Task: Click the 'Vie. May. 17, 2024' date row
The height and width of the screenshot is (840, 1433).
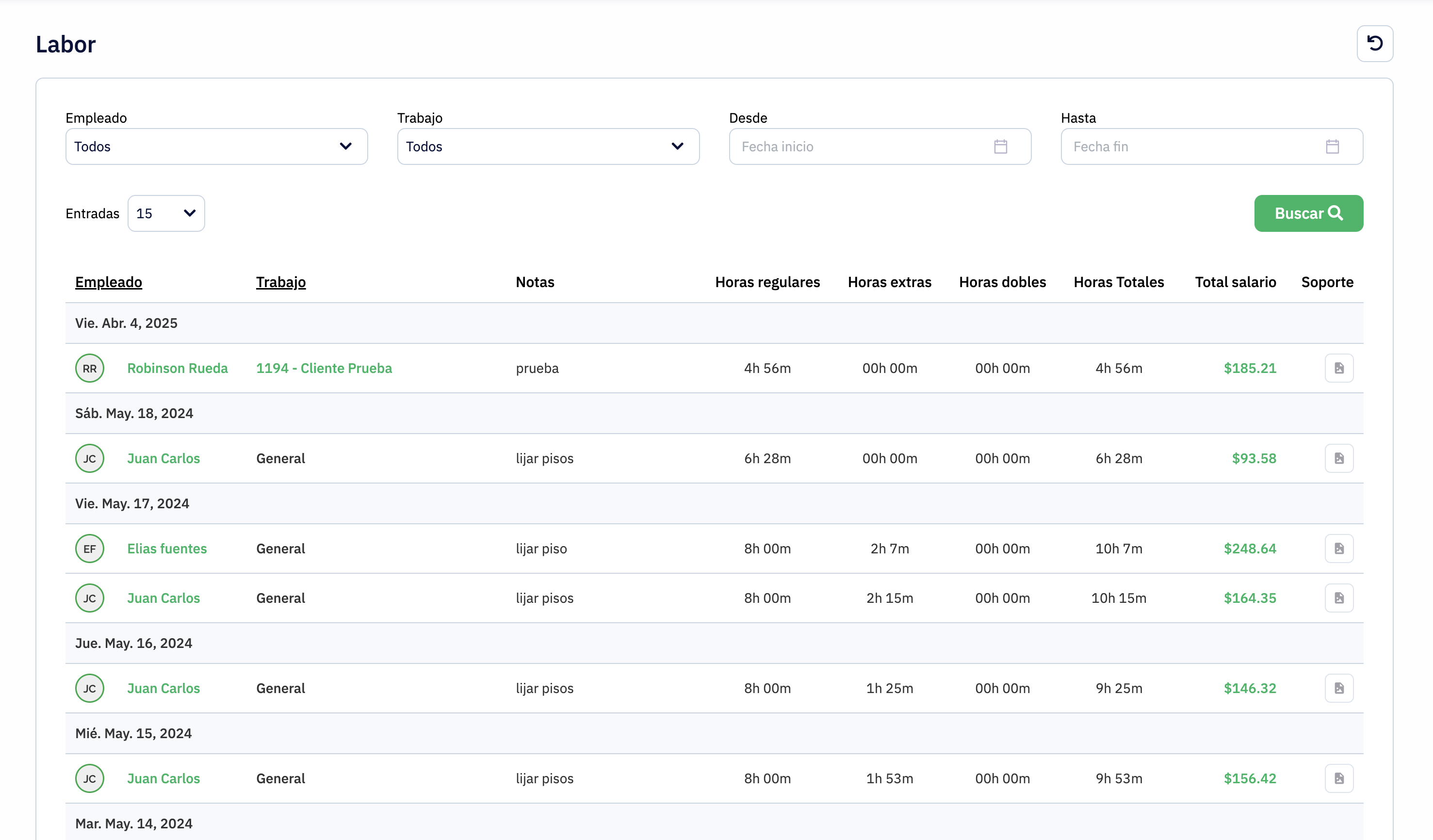Action: pos(714,504)
